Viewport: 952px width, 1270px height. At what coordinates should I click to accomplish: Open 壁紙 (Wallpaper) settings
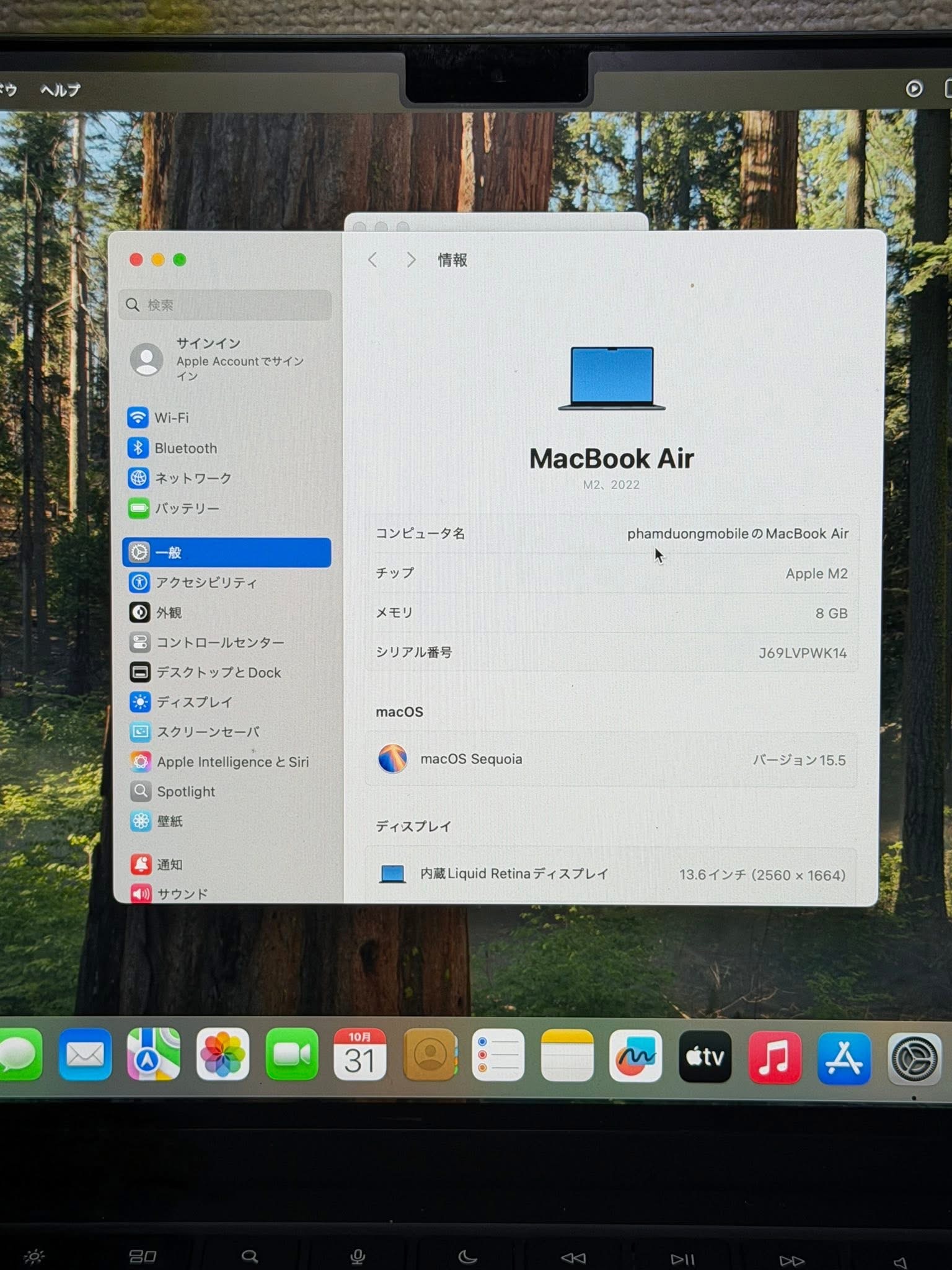(169, 822)
